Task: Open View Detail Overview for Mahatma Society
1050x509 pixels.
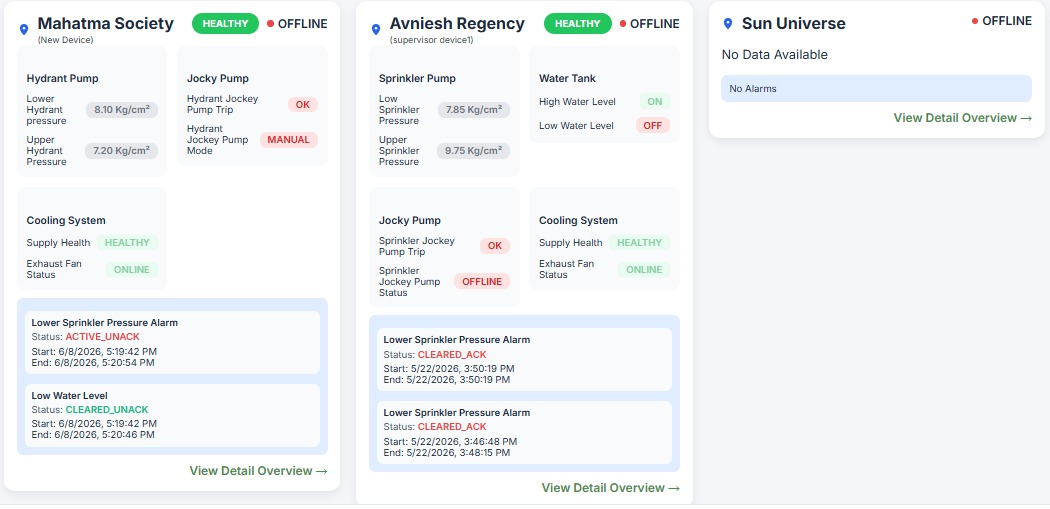Action: pyautogui.click(x=258, y=471)
